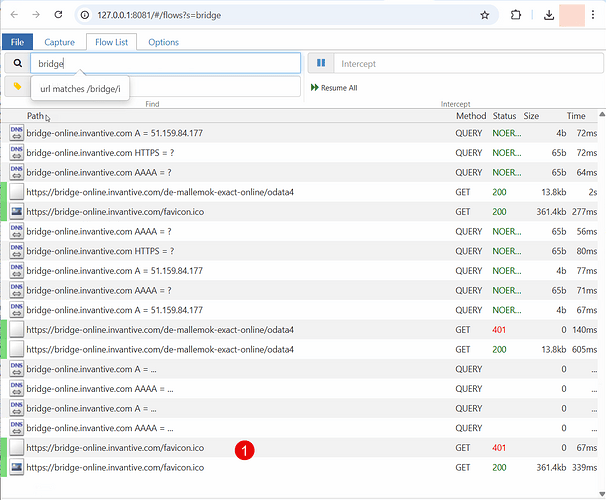Select the HTTPS = ? DNS query taking 72ms

tap(300, 153)
